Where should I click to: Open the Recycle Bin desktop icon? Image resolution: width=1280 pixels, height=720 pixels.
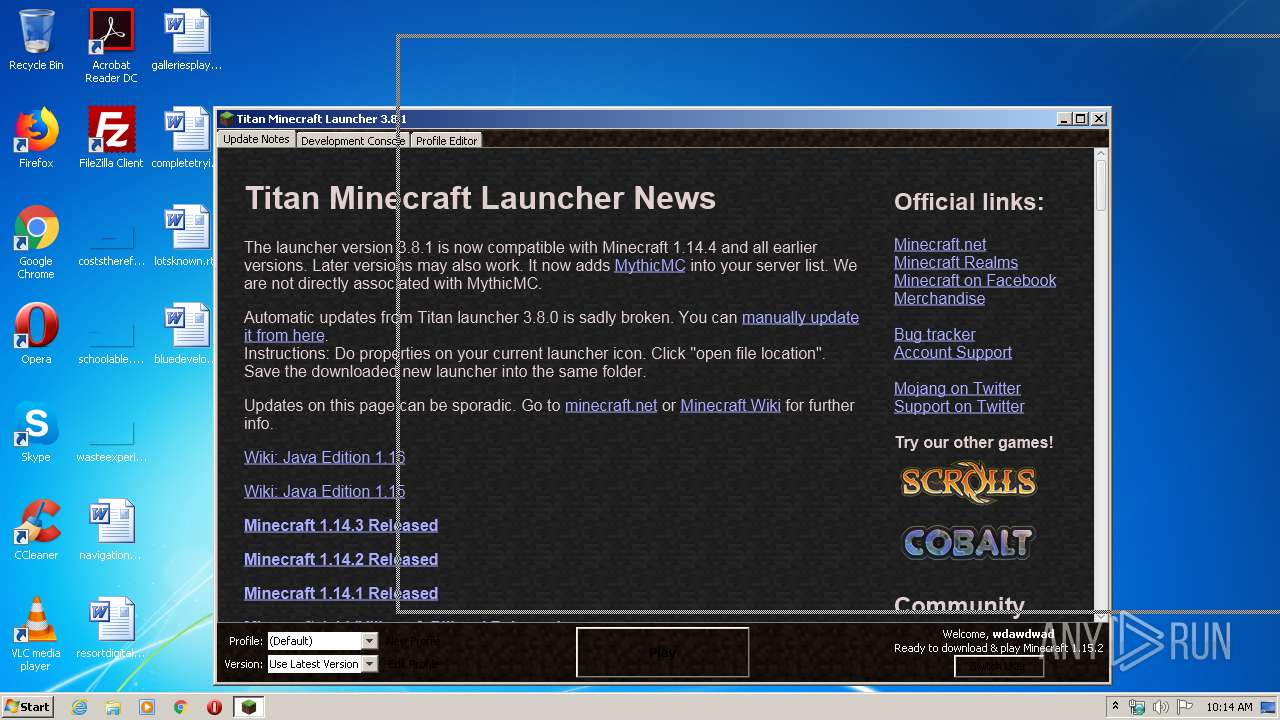pyautogui.click(x=36, y=41)
